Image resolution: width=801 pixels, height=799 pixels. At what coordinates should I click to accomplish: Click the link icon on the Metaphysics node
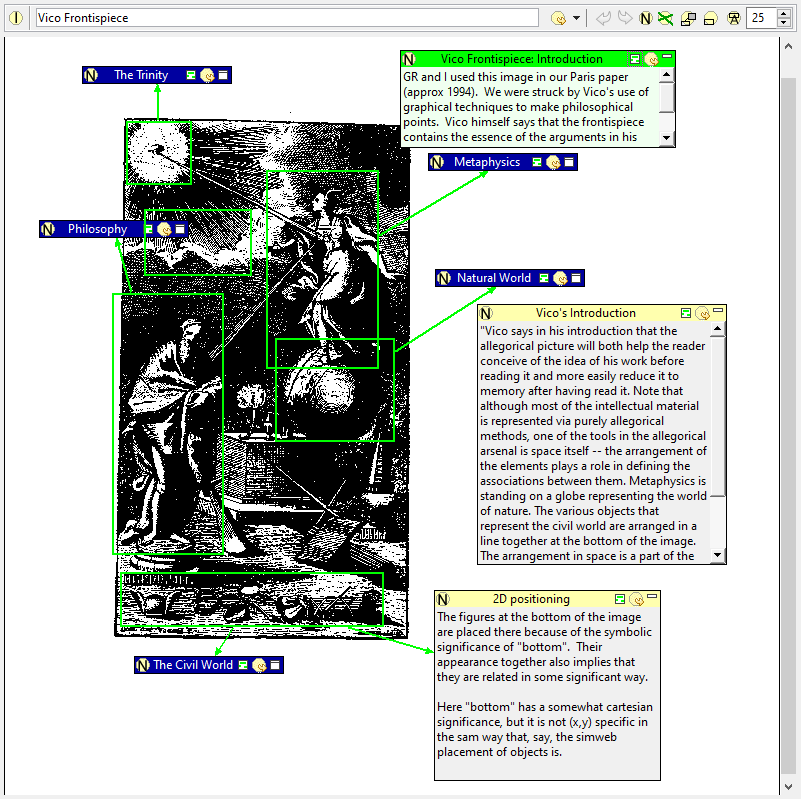pos(553,162)
